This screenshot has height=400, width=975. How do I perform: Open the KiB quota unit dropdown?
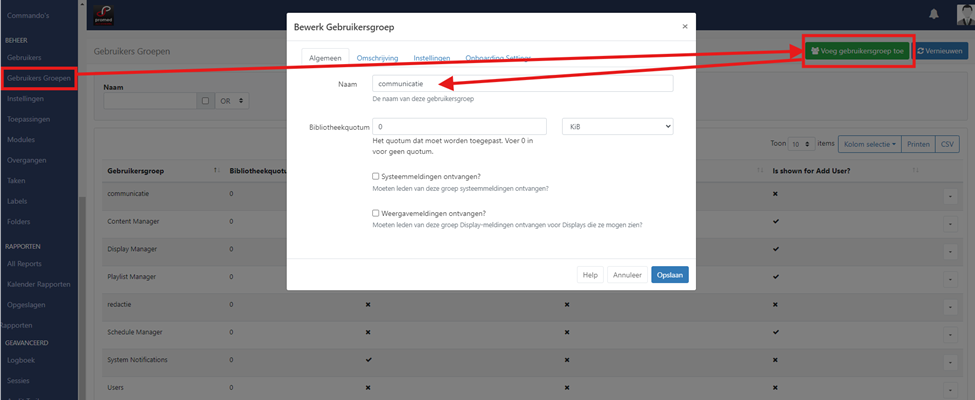(617, 126)
